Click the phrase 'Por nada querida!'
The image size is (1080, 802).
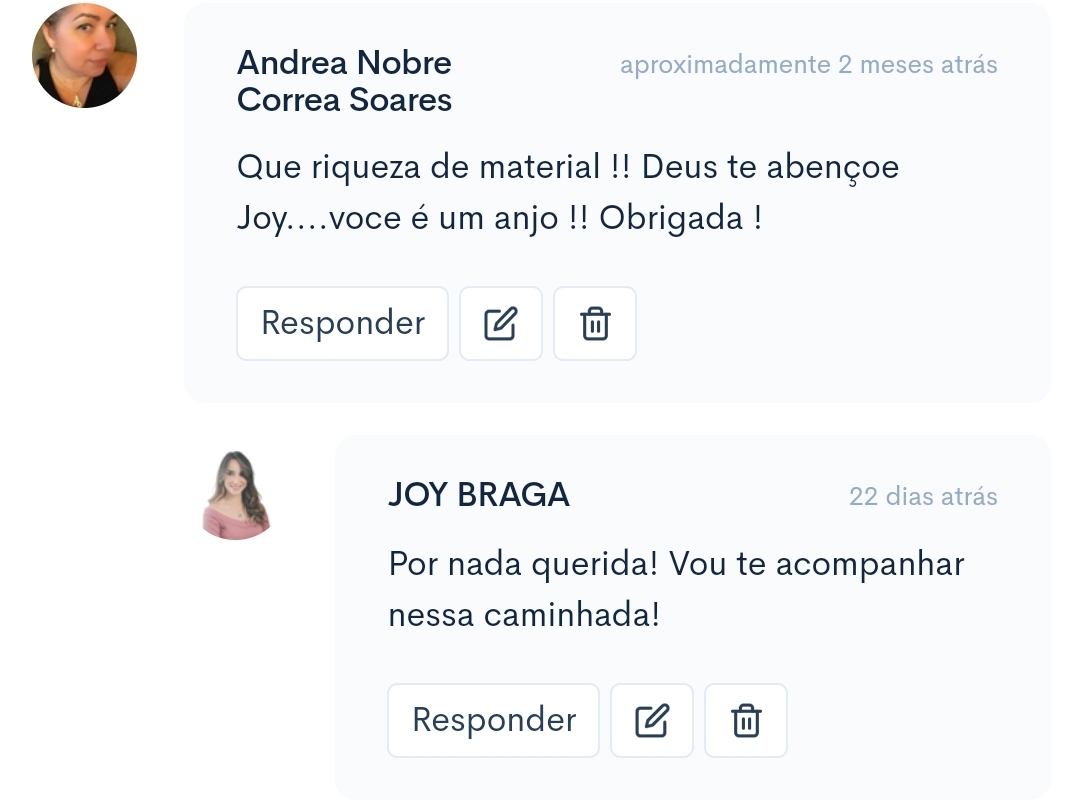point(523,564)
